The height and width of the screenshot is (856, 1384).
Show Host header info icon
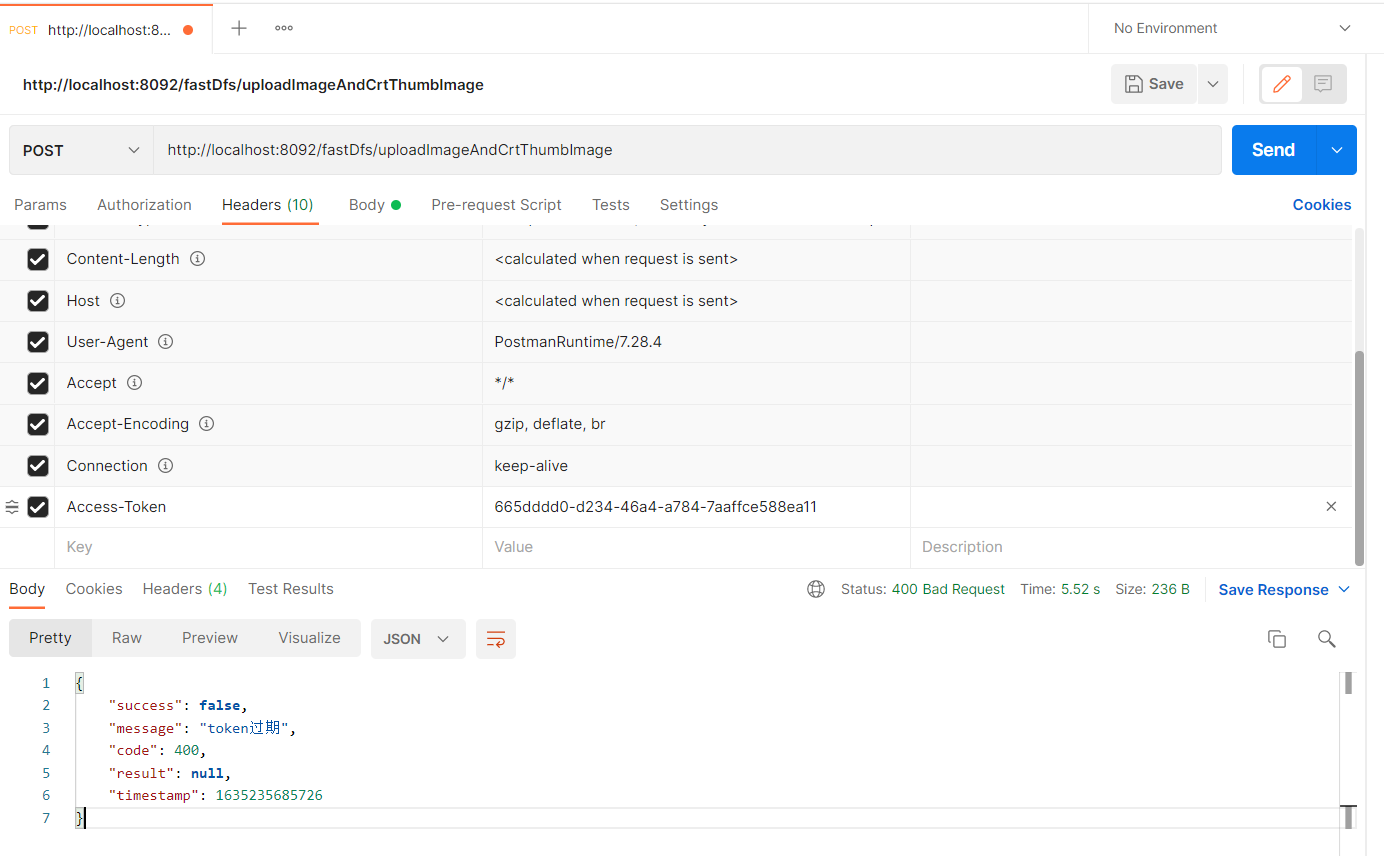[x=117, y=301]
